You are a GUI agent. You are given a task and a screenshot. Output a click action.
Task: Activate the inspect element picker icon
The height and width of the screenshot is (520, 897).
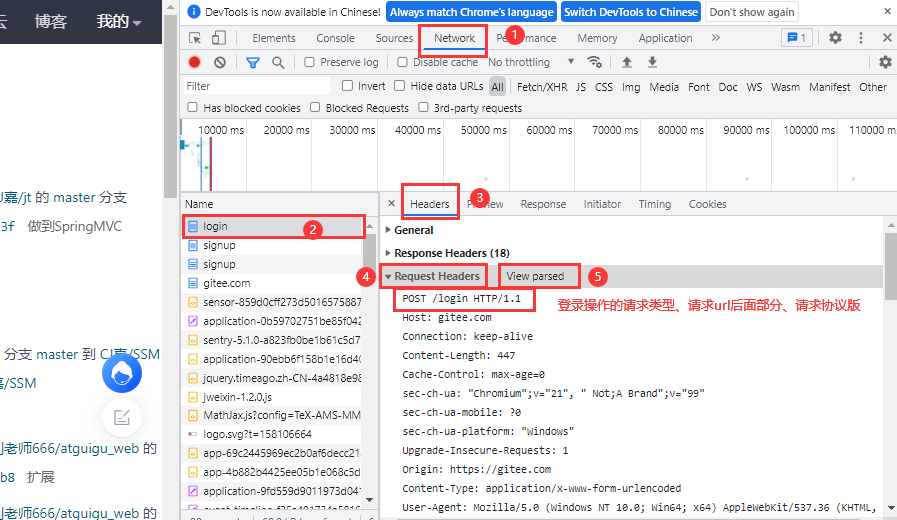(x=195, y=38)
